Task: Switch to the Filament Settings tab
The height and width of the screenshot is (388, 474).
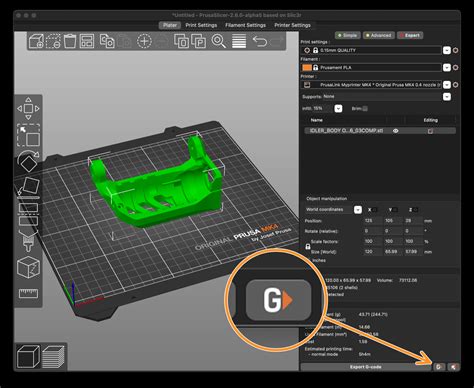Action: (x=245, y=25)
